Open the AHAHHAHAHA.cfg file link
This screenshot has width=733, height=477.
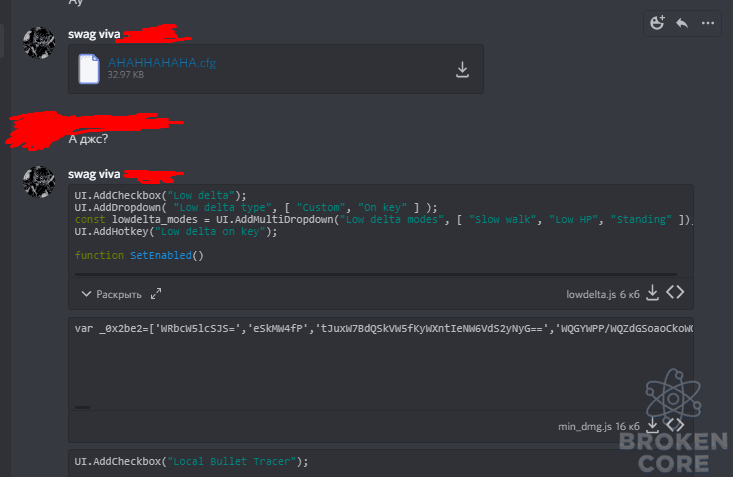pyautogui.click(x=162, y=63)
